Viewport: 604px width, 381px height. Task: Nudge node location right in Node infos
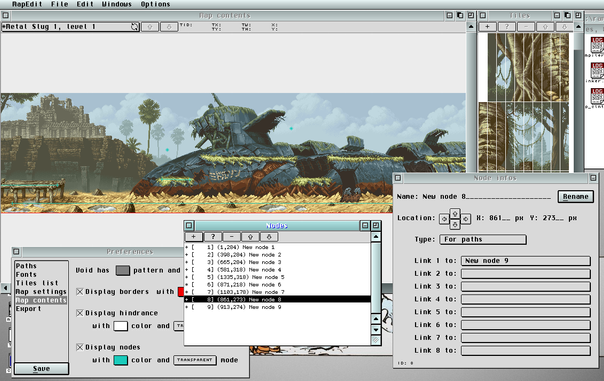tap(466, 219)
